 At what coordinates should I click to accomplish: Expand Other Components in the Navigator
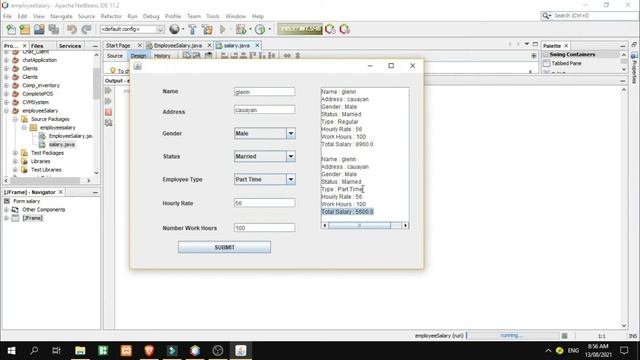6,209
